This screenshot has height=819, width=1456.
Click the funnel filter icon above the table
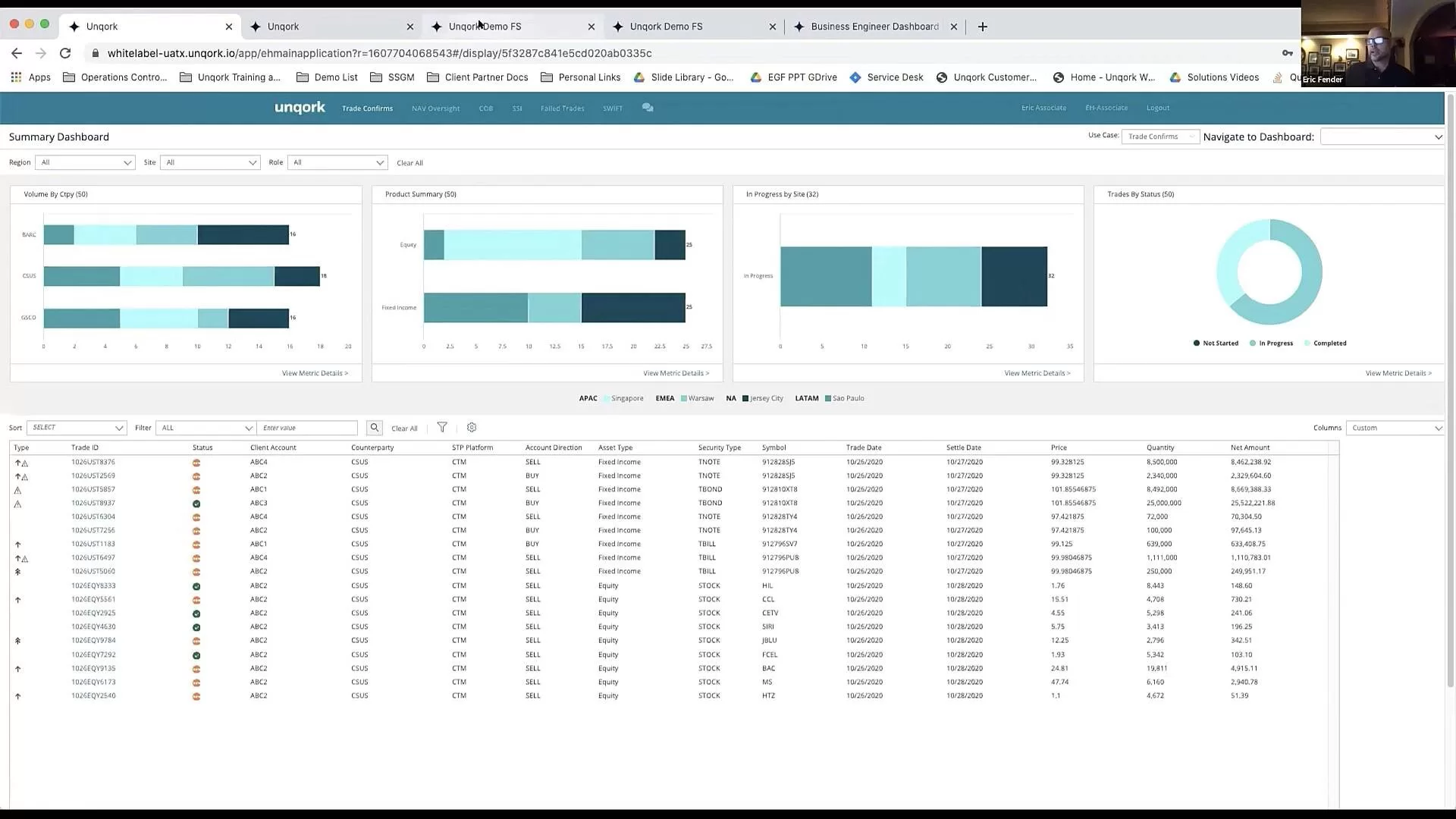[x=442, y=428]
